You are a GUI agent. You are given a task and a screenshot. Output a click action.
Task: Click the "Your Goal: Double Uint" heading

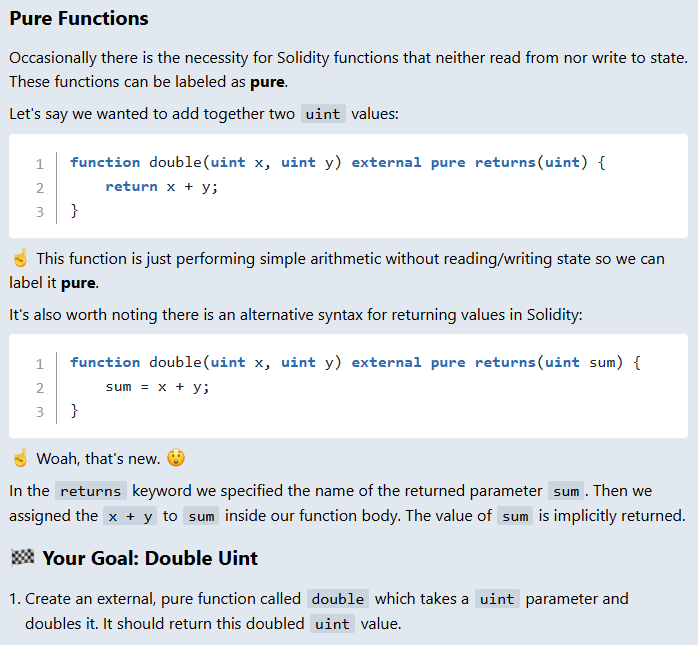(150, 558)
